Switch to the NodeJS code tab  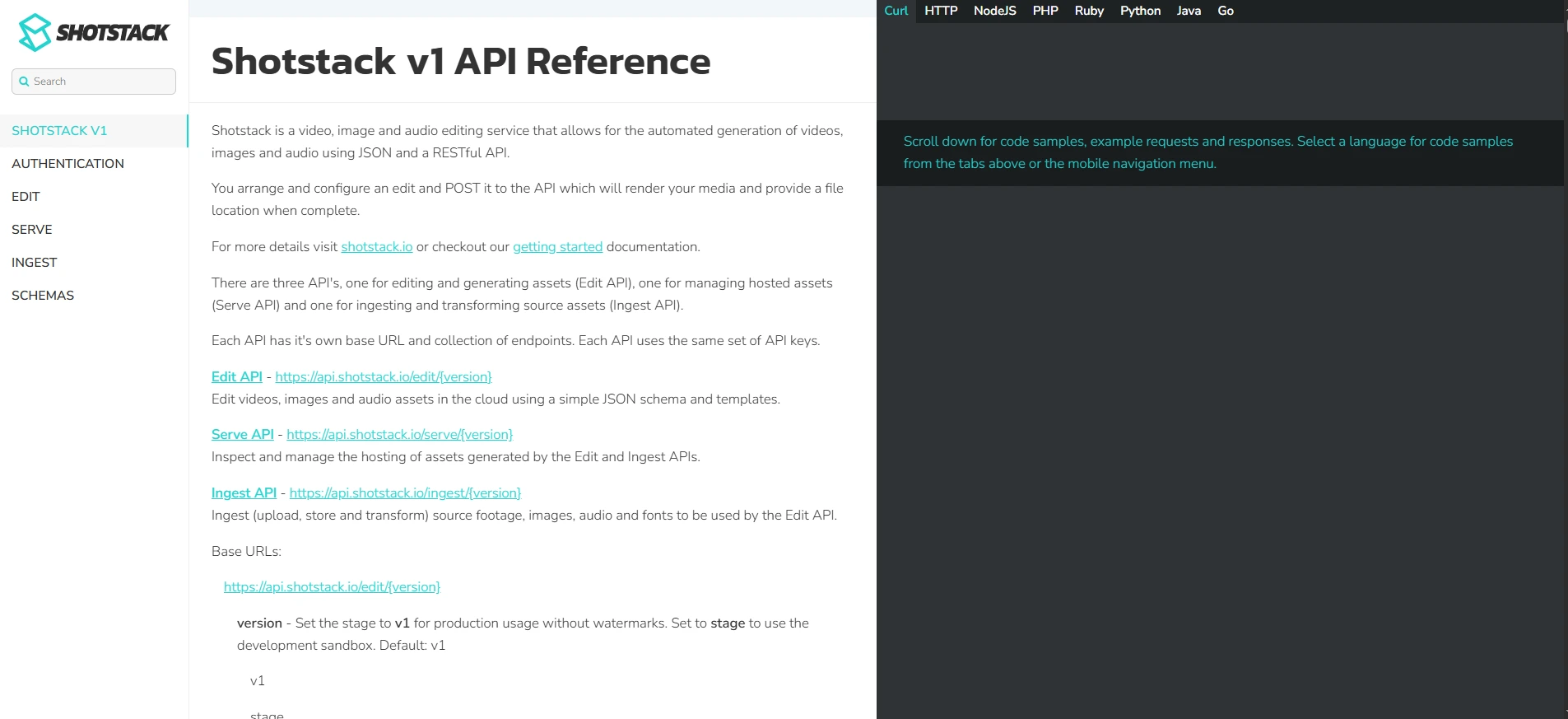995,11
